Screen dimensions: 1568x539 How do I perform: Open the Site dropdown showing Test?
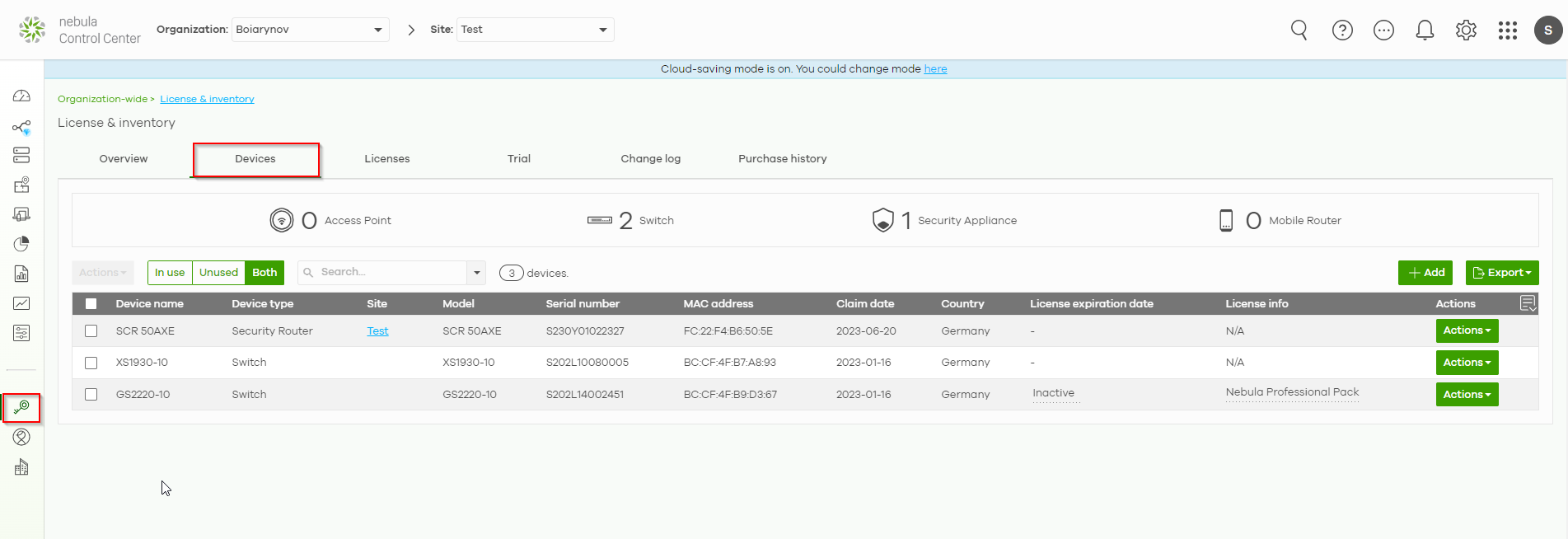click(x=535, y=30)
